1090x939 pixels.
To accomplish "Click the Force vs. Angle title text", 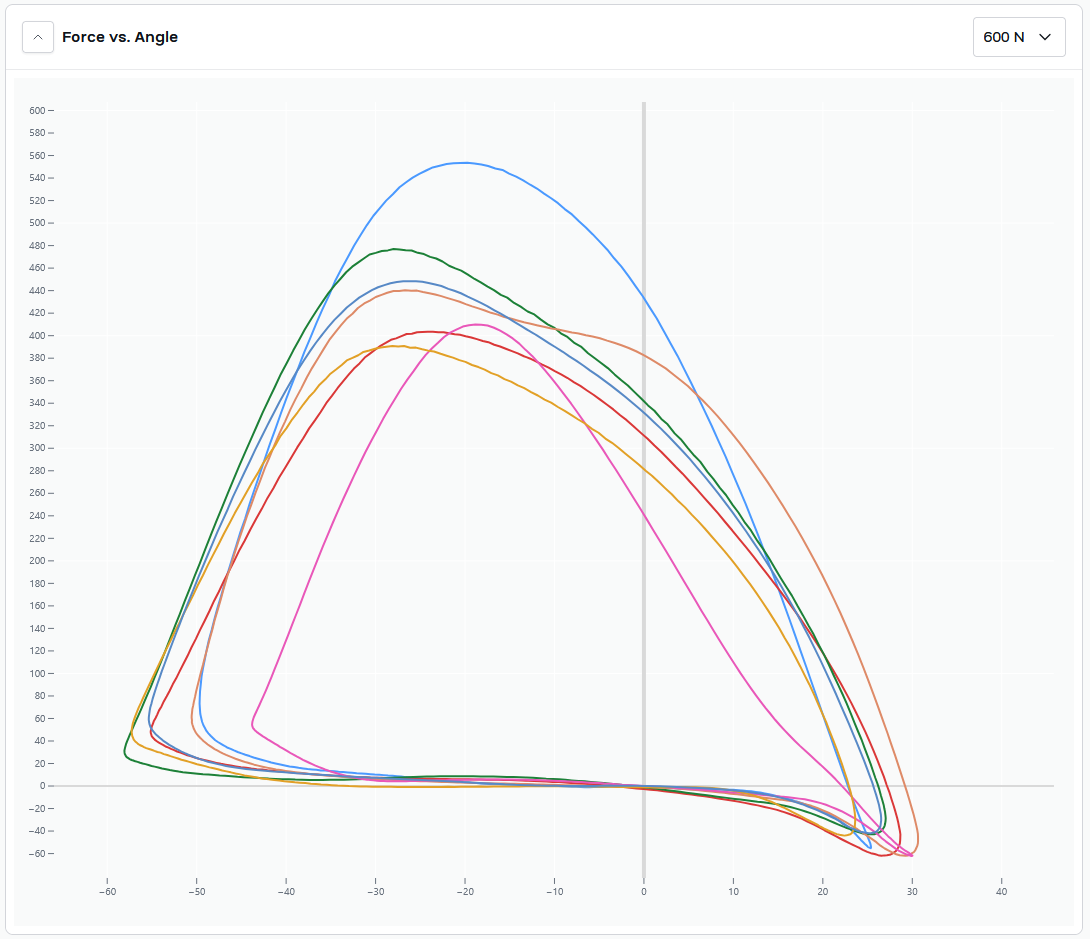I will 120,37.
